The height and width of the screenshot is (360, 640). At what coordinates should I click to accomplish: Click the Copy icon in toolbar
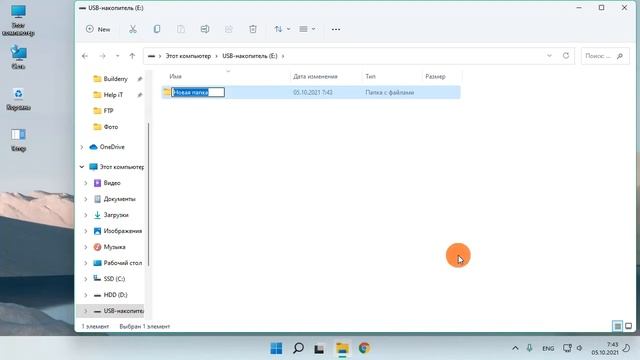coord(157,29)
